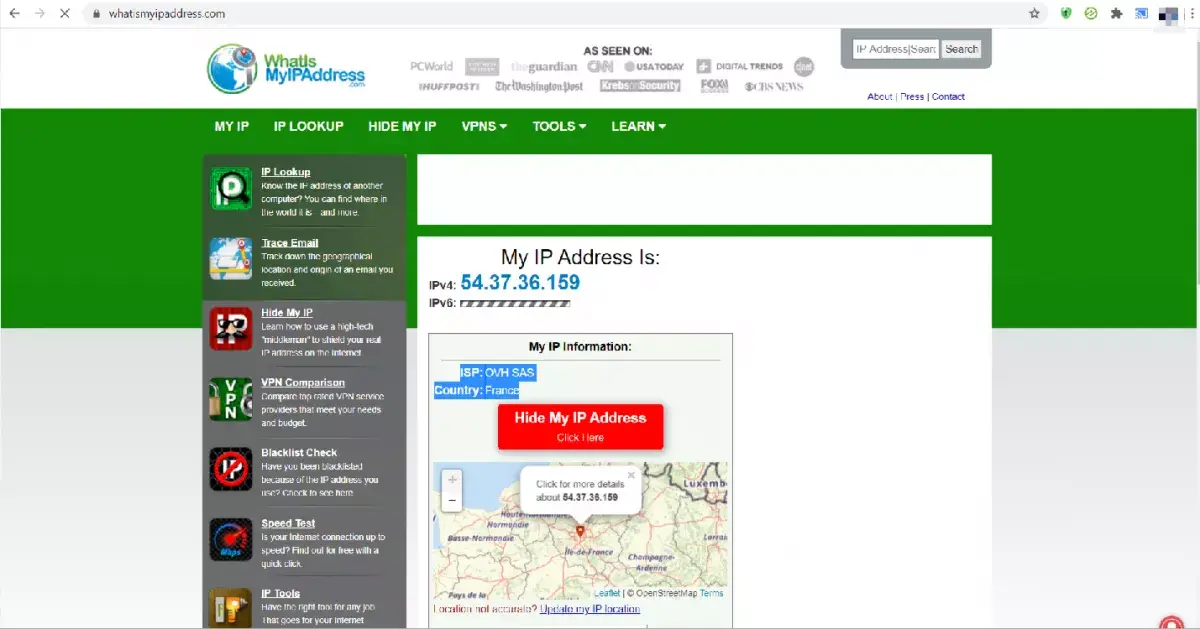
Task: Open the Contact link
Action: click(948, 97)
